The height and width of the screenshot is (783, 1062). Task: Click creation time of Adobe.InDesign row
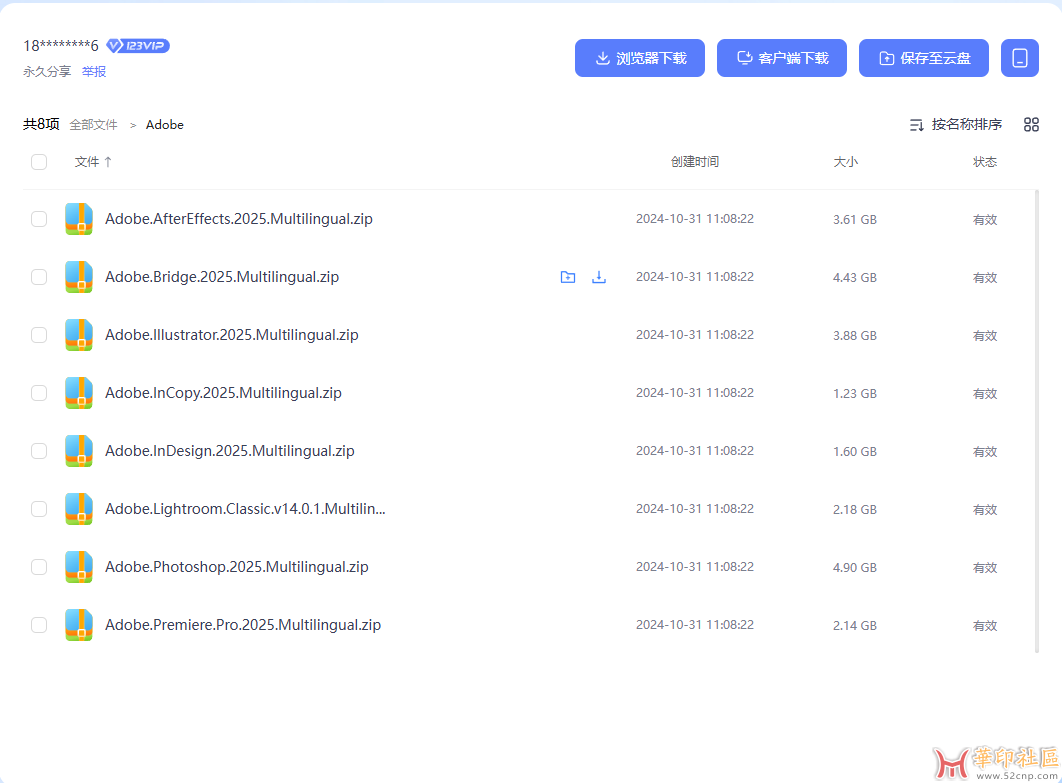pyautogui.click(x=695, y=451)
